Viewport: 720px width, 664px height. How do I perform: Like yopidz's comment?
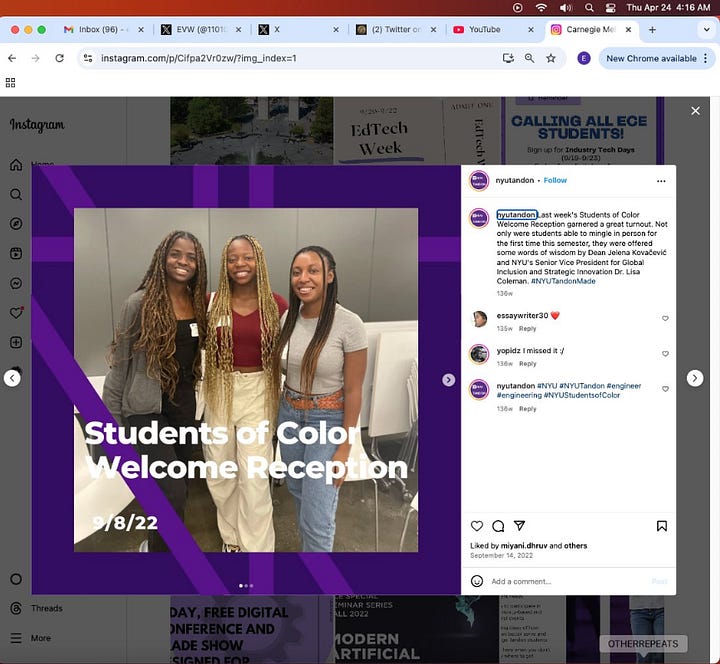[665, 354]
